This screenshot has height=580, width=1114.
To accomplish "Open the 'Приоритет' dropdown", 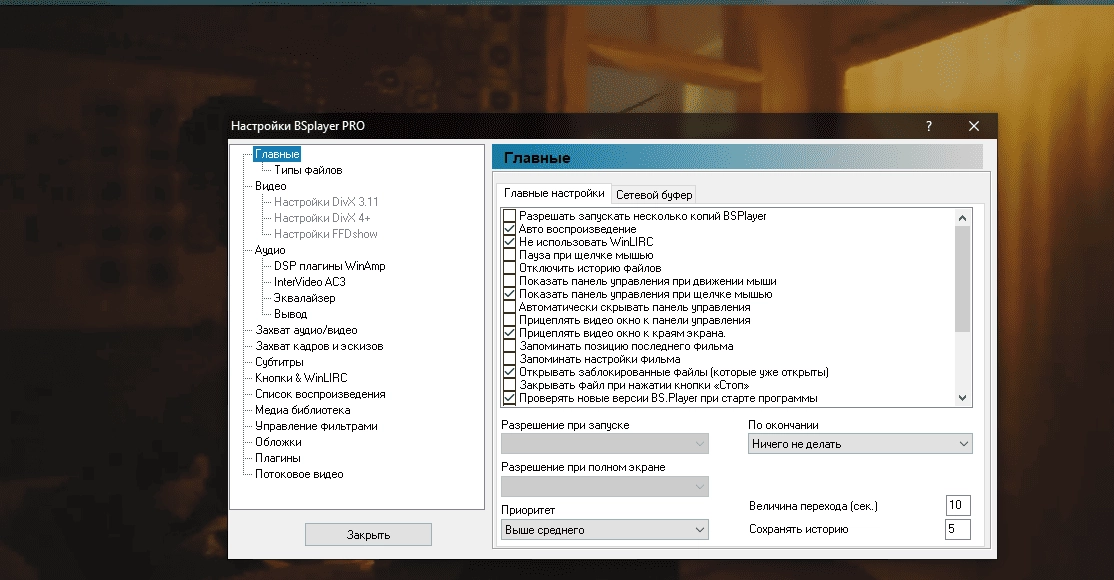I will click(605, 530).
